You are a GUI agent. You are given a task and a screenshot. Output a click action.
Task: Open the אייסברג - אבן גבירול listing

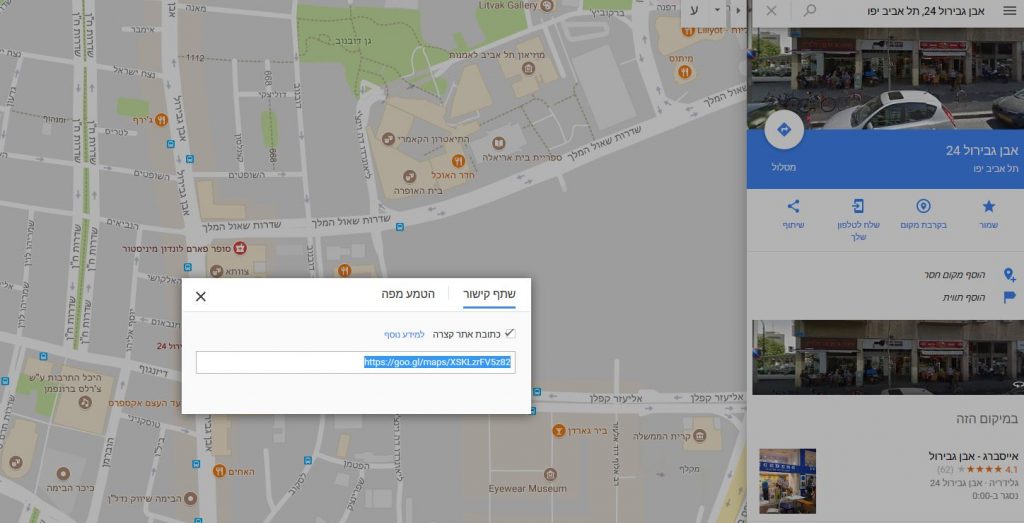click(972, 456)
